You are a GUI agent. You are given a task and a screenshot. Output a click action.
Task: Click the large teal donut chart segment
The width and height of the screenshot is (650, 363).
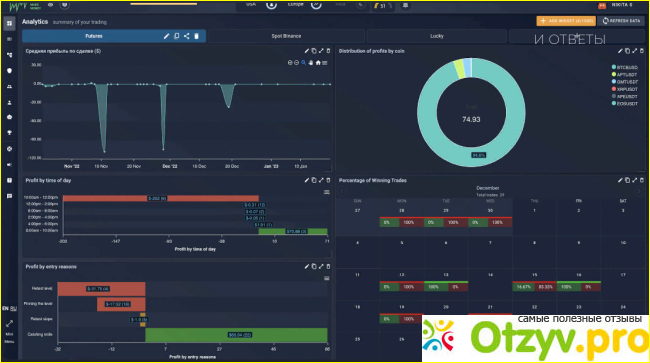[x=471, y=157]
